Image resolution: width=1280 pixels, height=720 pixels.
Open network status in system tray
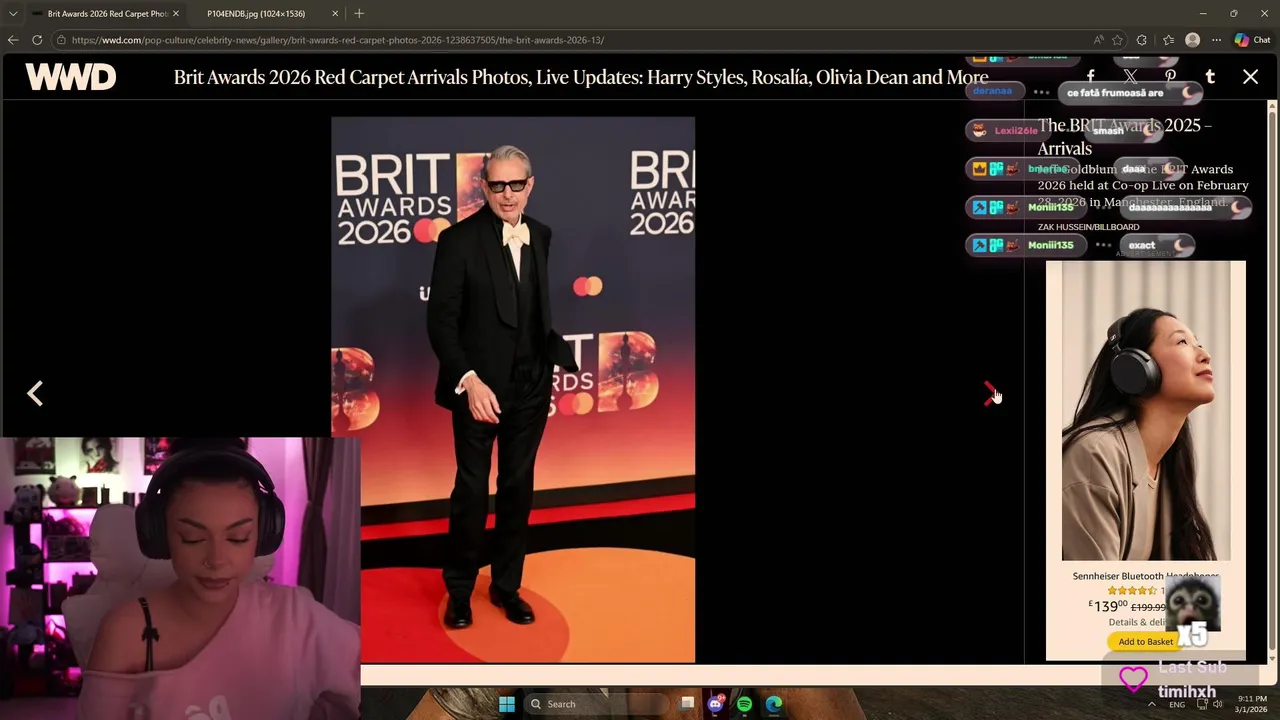coord(1202,704)
